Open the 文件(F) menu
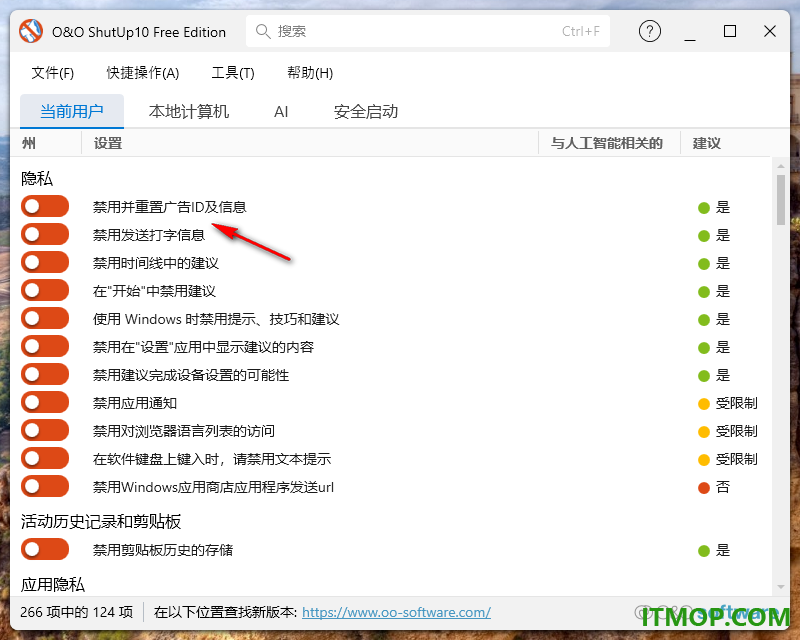This screenshot has height=640, width=800. coord(53,73)
